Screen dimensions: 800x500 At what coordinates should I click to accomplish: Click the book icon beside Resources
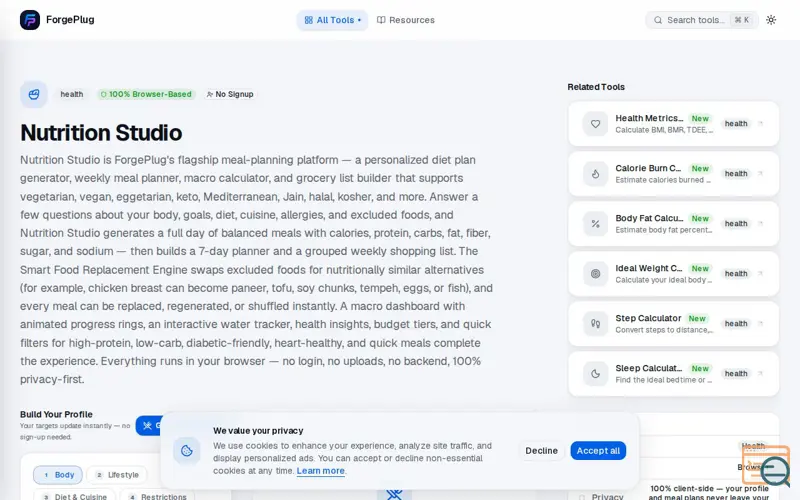tap(381, 20)
